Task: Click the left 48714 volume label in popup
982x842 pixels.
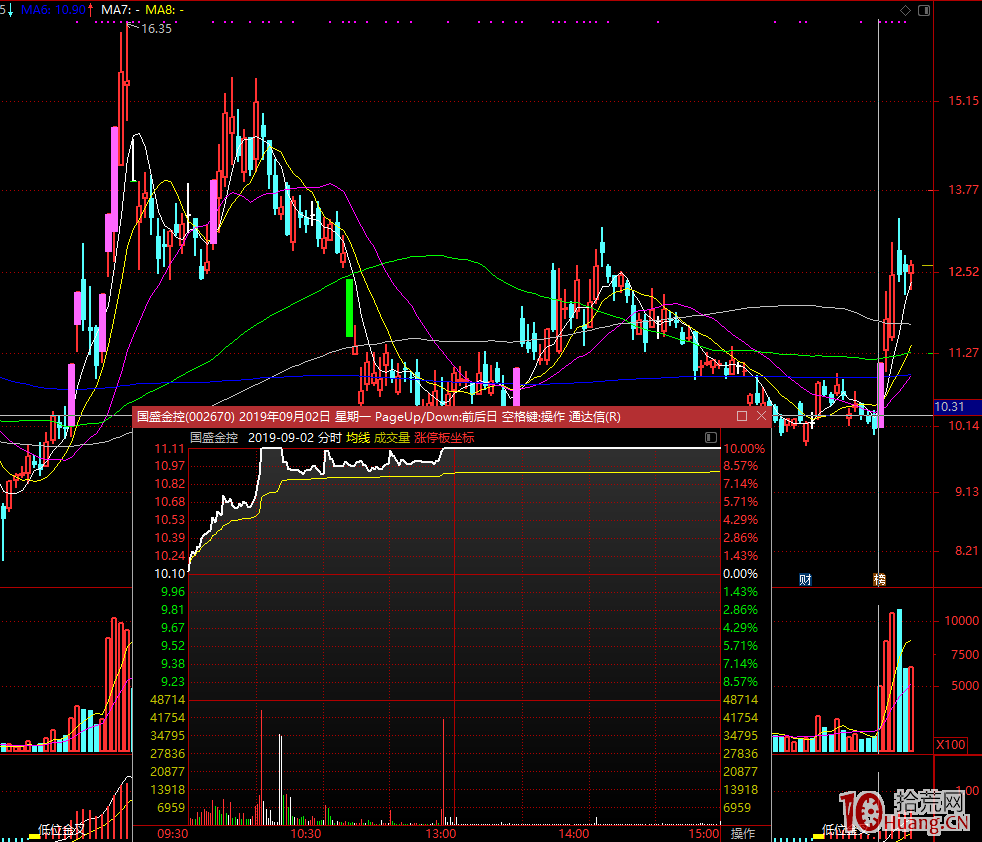Action: click(x=168, y=699)
